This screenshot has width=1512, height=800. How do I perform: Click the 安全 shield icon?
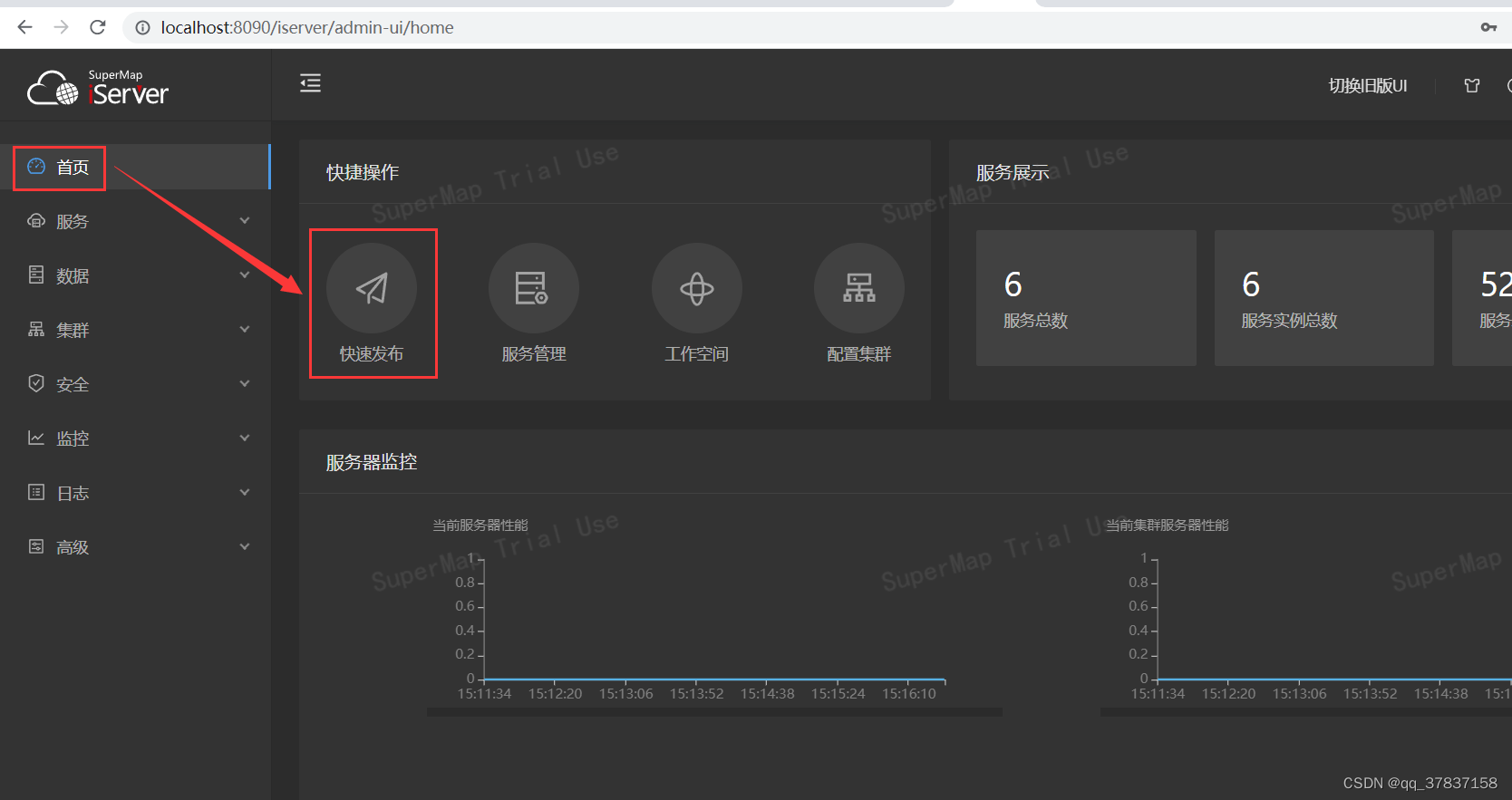pyautogui.click(x=36, y=383)
